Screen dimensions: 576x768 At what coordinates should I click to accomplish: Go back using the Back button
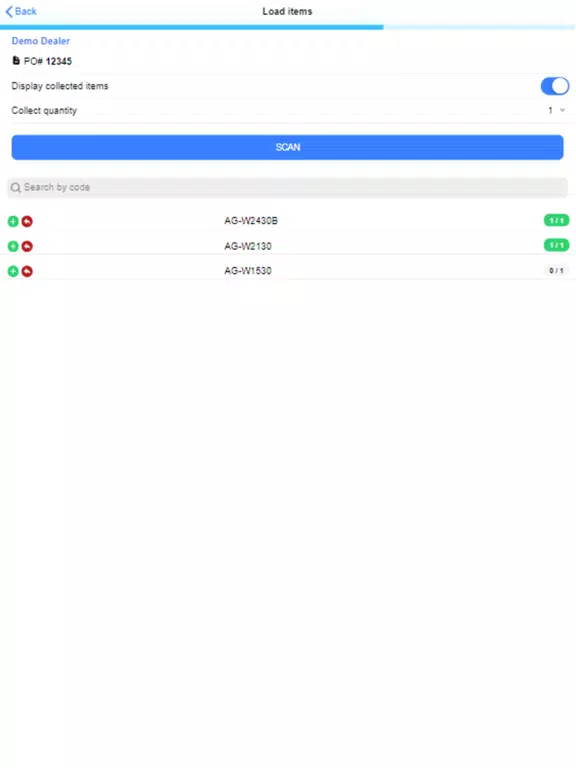(21, 11)
